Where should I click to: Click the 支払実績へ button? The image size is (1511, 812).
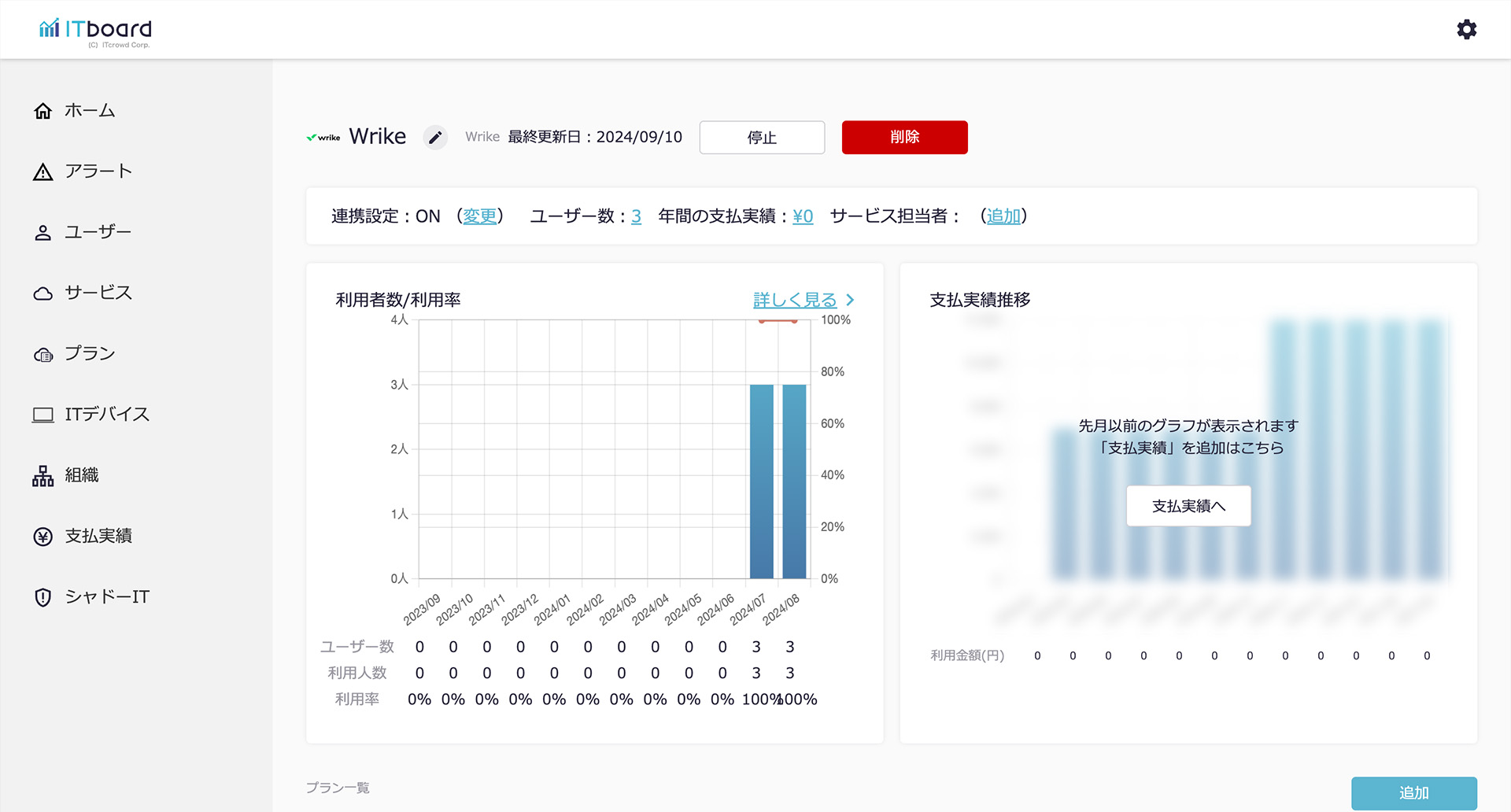(1188, 506)
